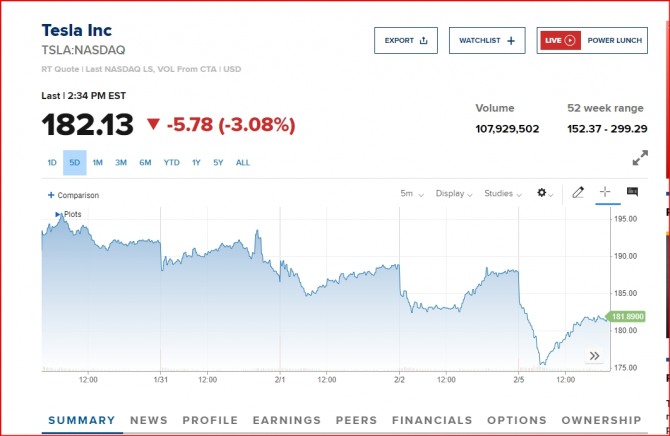Switch chart to 1M range

pos(97,163)
